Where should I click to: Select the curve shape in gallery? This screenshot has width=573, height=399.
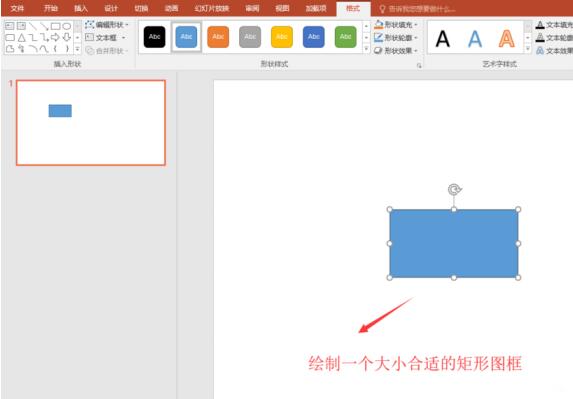pos(44,49)
